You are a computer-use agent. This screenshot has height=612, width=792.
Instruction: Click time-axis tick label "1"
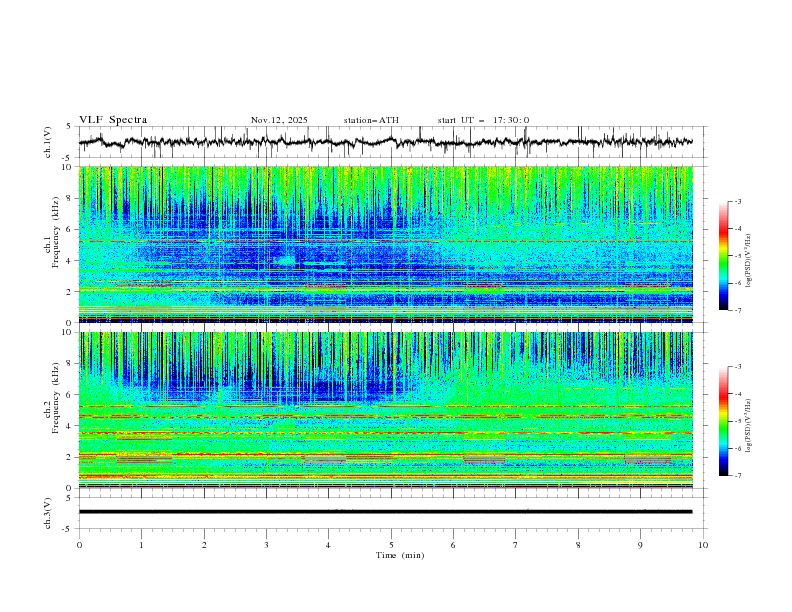click(141, 545)
